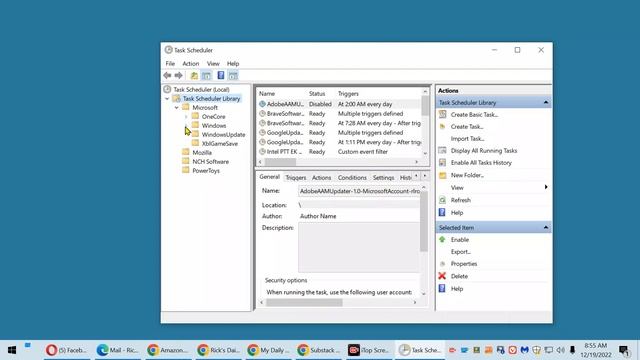Open the Windows Start button
640x360 pixels.
(x=12, y=350)
